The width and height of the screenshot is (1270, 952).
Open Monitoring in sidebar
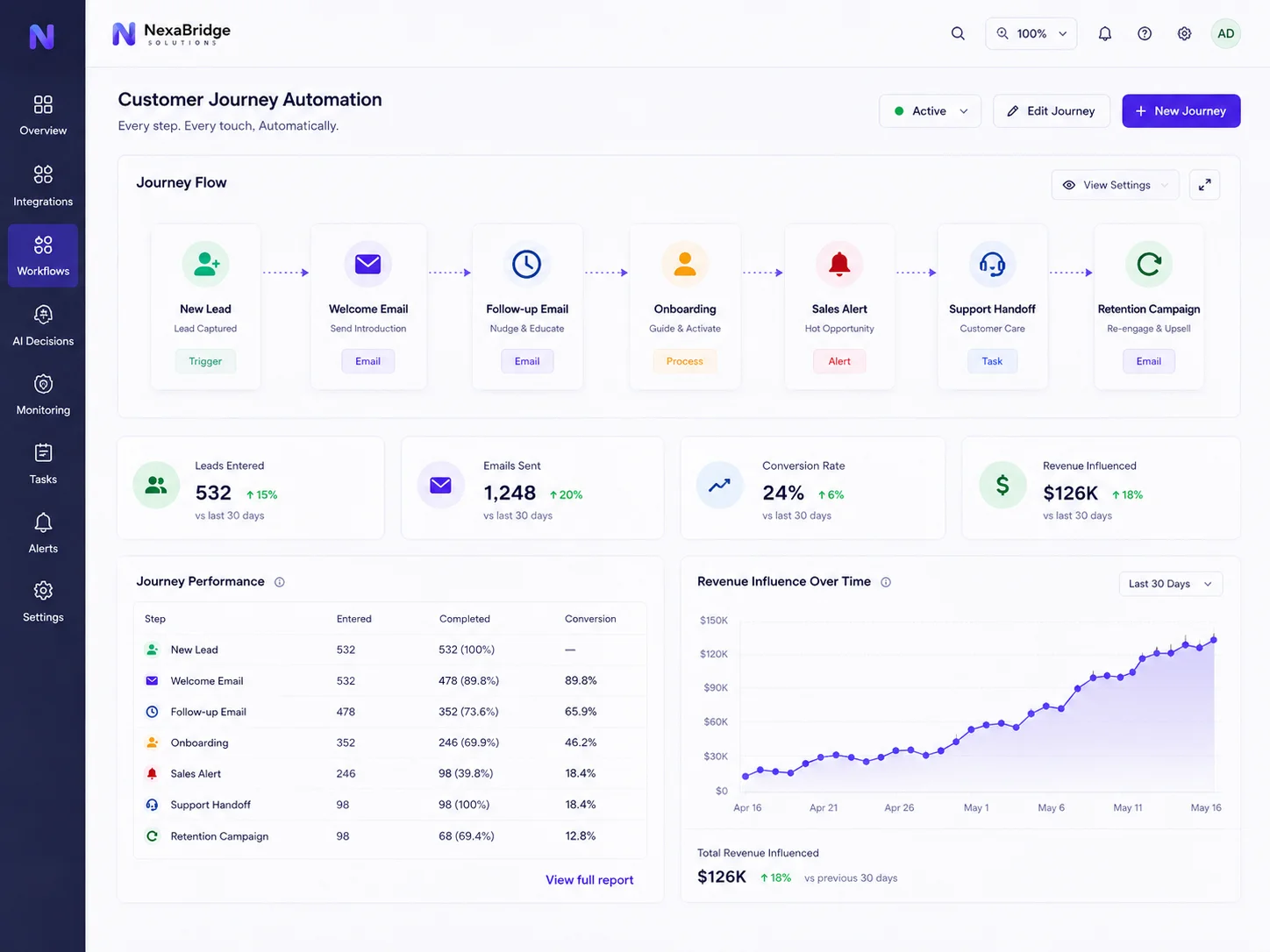pyautogui.click(x=43, y=395)
